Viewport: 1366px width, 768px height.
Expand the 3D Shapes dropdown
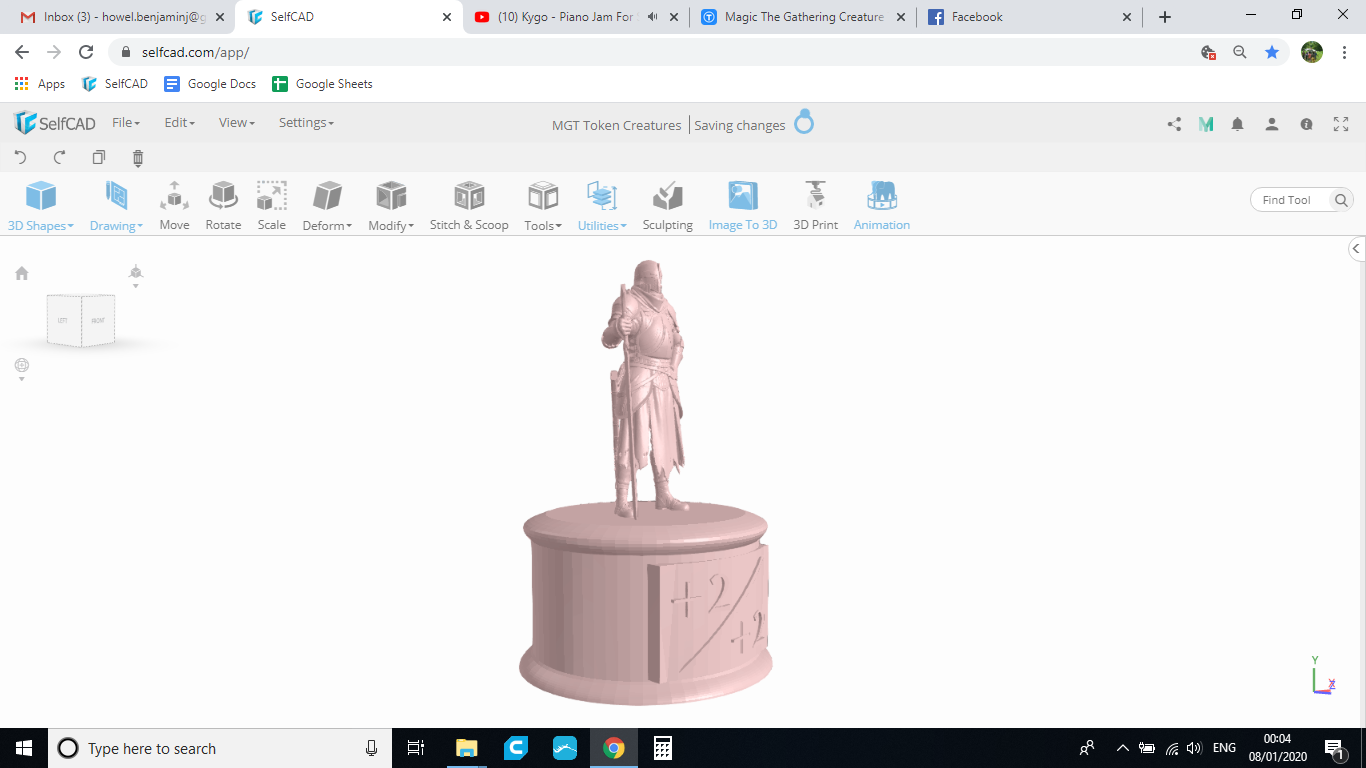[41, 206]
